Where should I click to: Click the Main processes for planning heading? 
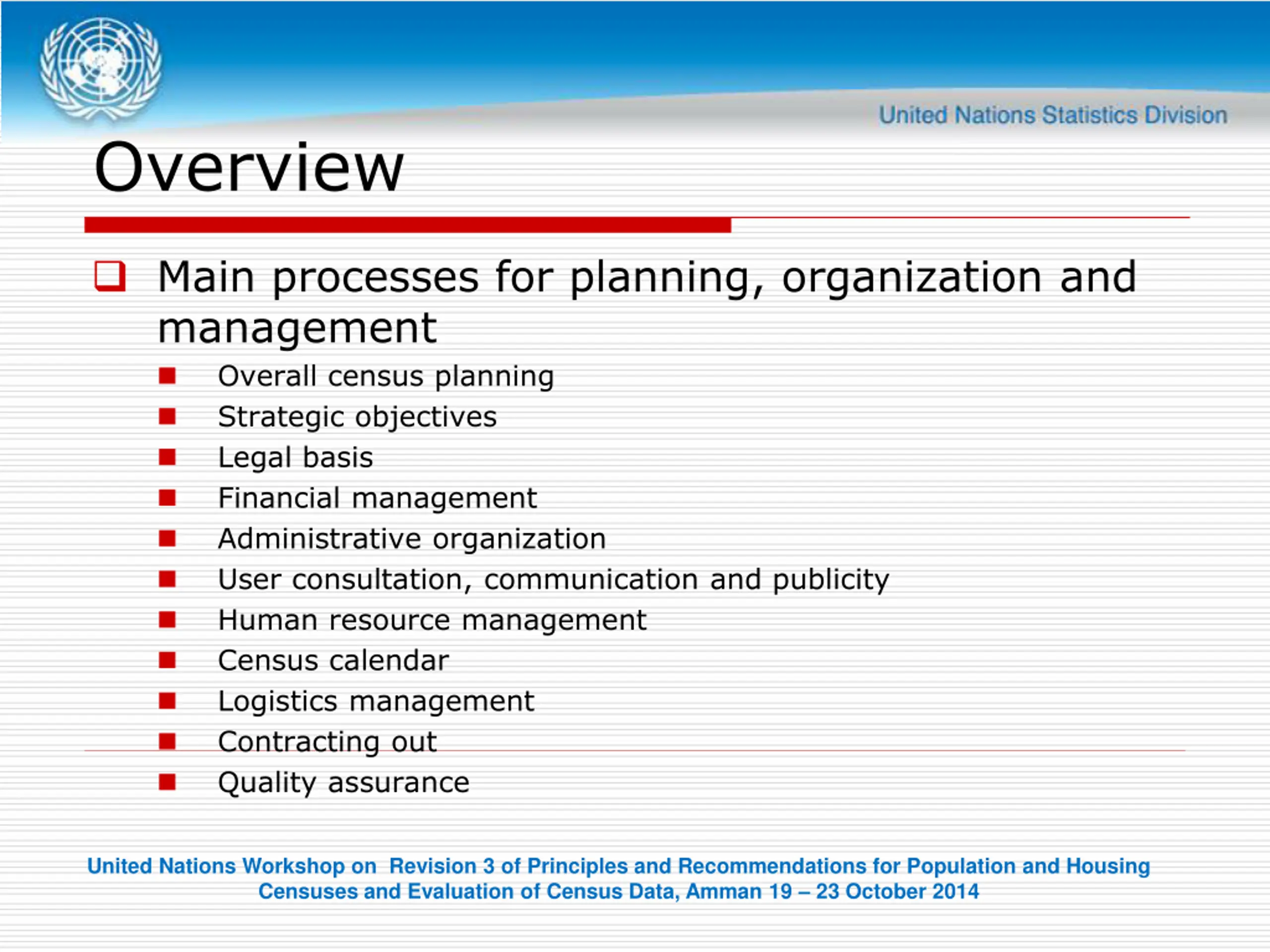(x=647, y=302)
